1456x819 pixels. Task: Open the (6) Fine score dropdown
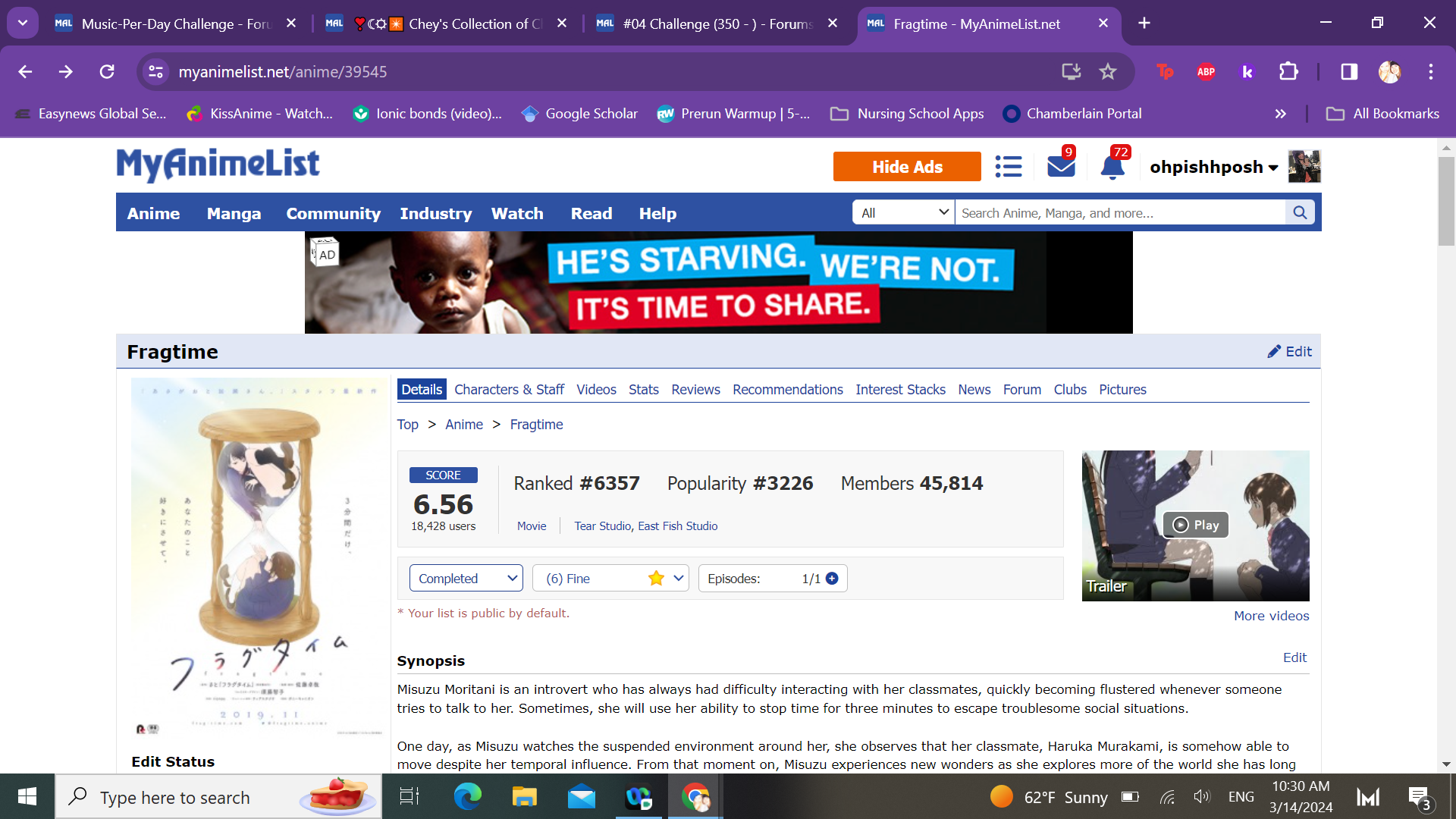coord(610,579)
